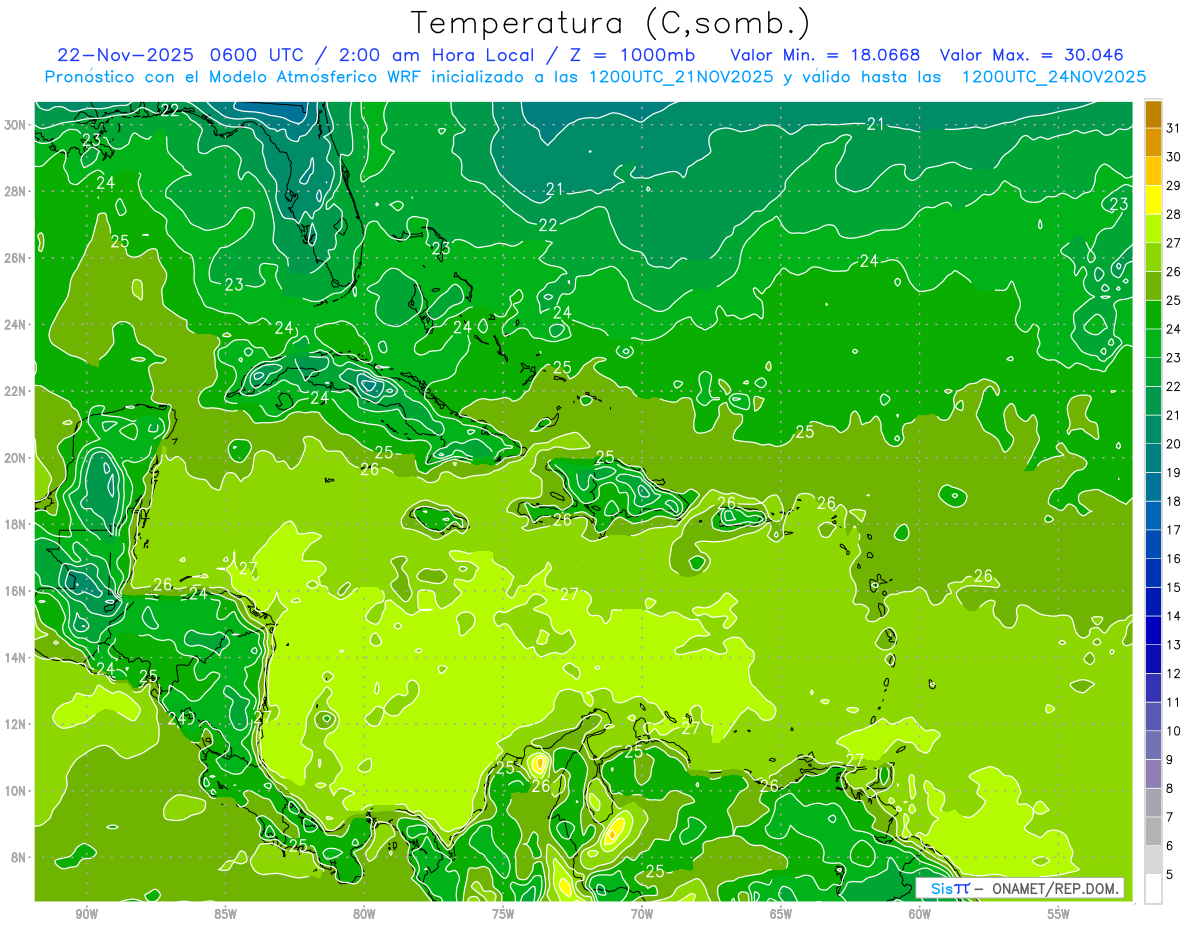Select "Valor Max. = 30.046" text

click(1032, 54)
